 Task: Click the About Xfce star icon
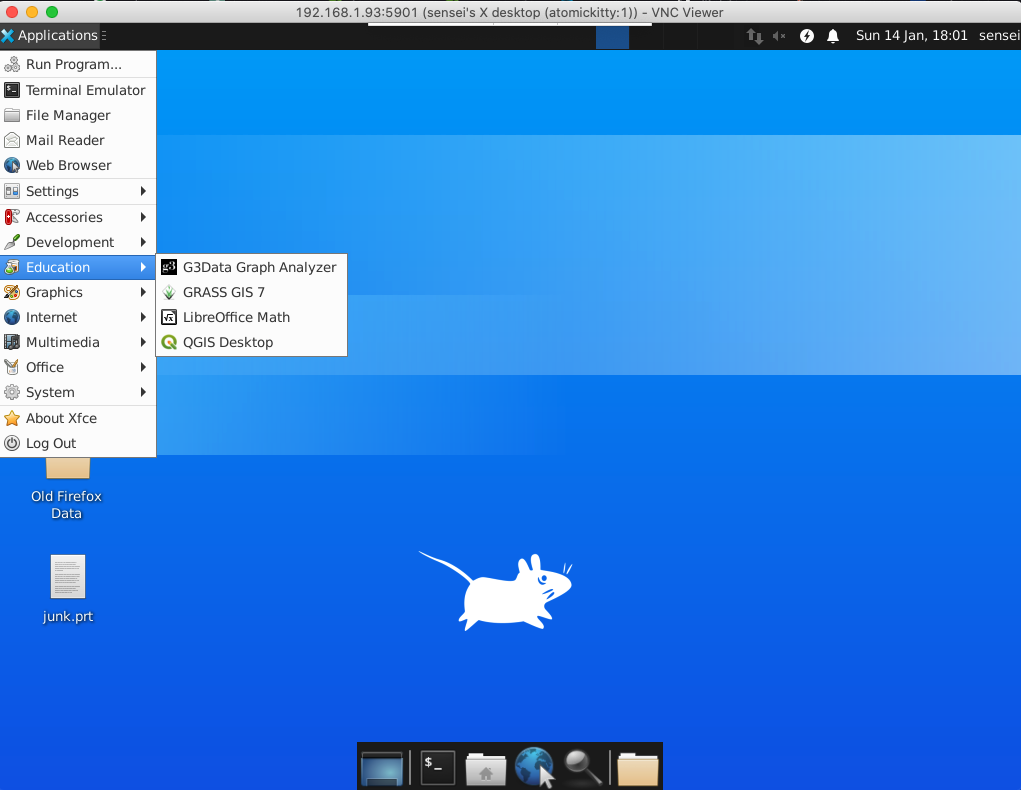click(12, 418)
